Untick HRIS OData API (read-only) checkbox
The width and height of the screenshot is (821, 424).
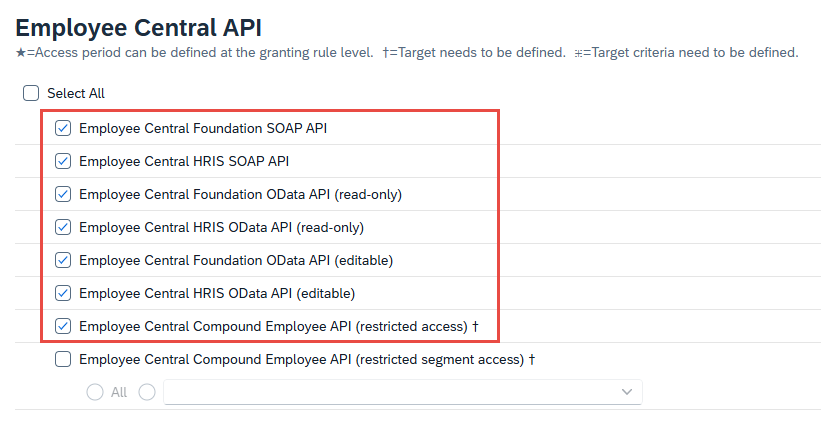click(x=63, y=227)
